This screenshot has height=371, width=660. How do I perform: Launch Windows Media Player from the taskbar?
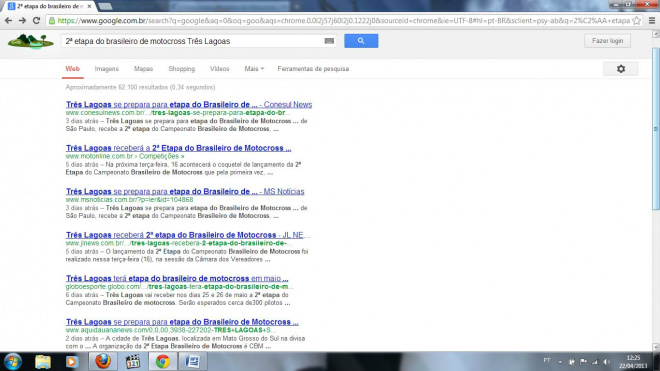pyautogui.click(x=72, y=362)
